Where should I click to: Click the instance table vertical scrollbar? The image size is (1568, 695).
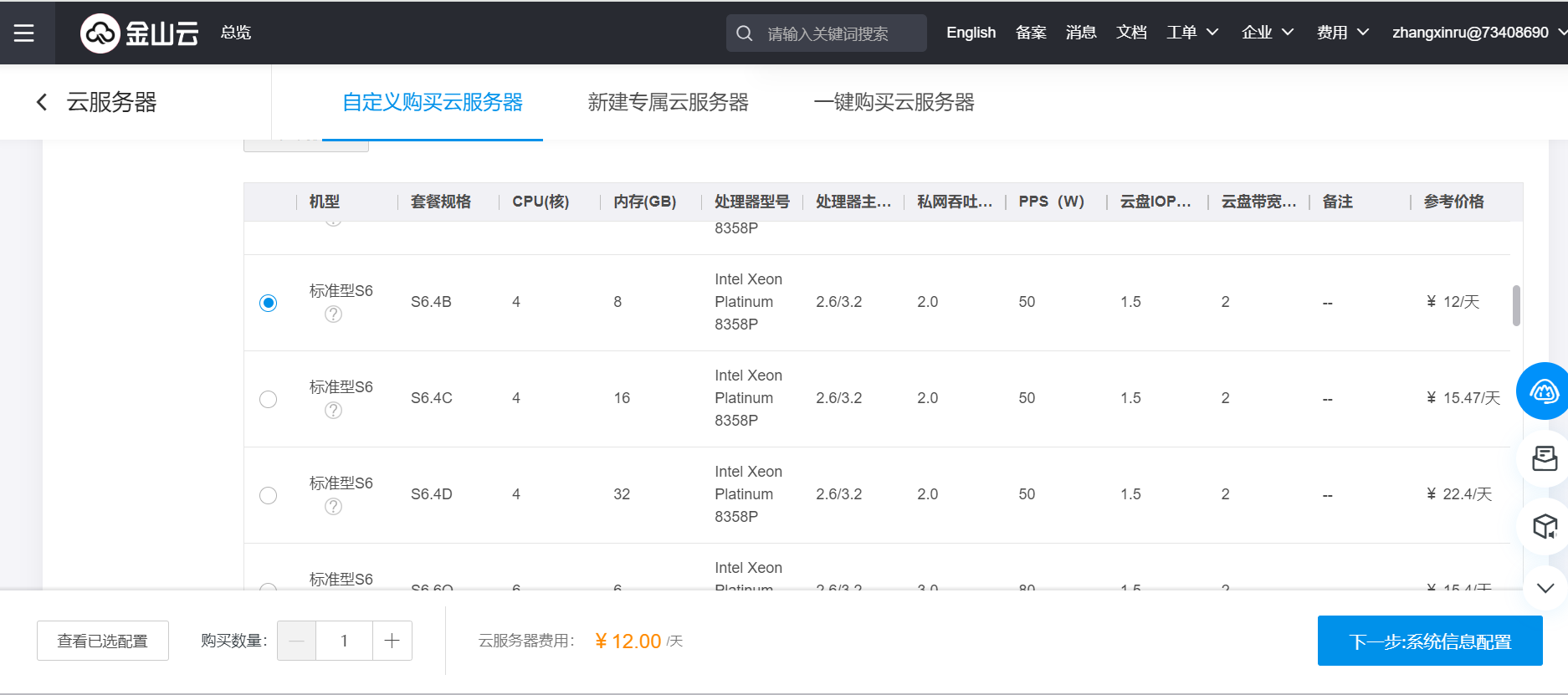point(1516,306)
